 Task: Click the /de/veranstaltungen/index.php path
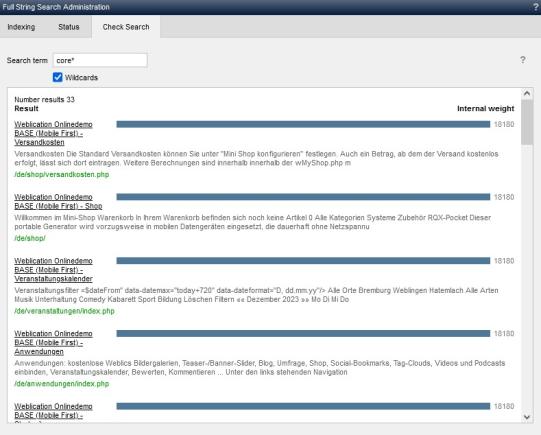point(64,311)
